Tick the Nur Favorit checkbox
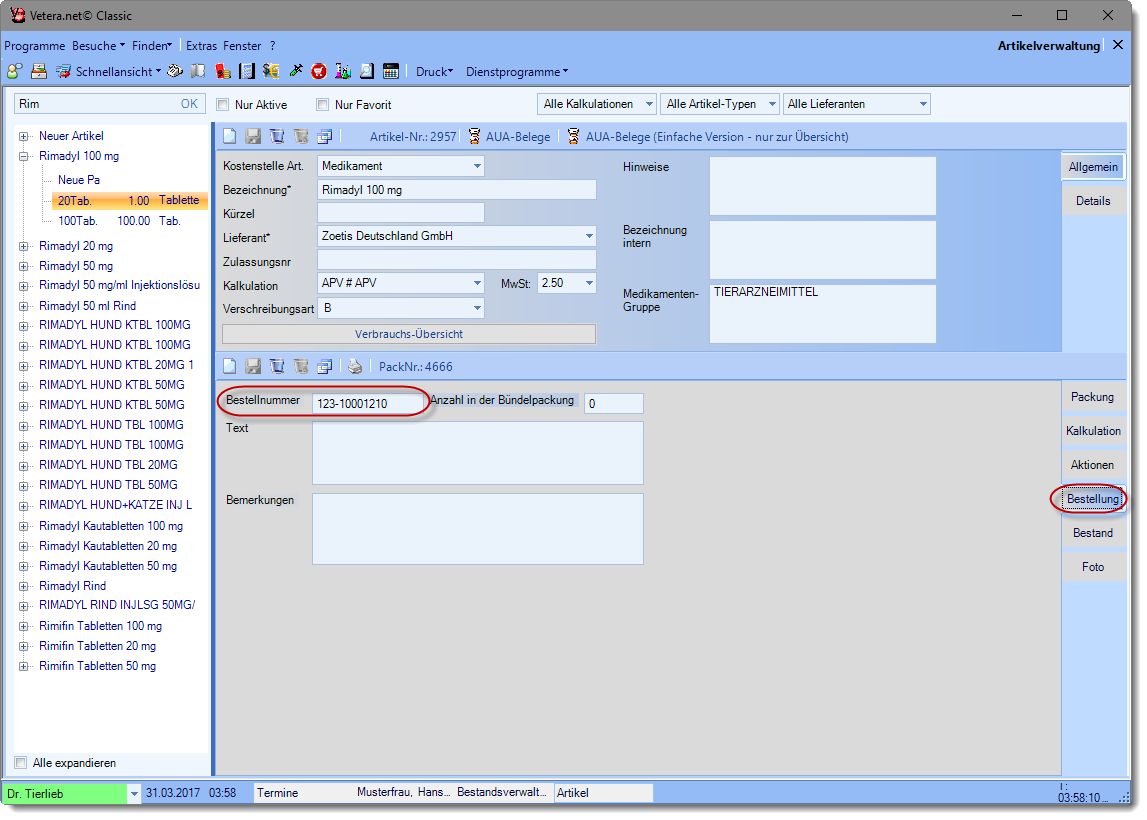1147x820 pixels. coord(323,105)
